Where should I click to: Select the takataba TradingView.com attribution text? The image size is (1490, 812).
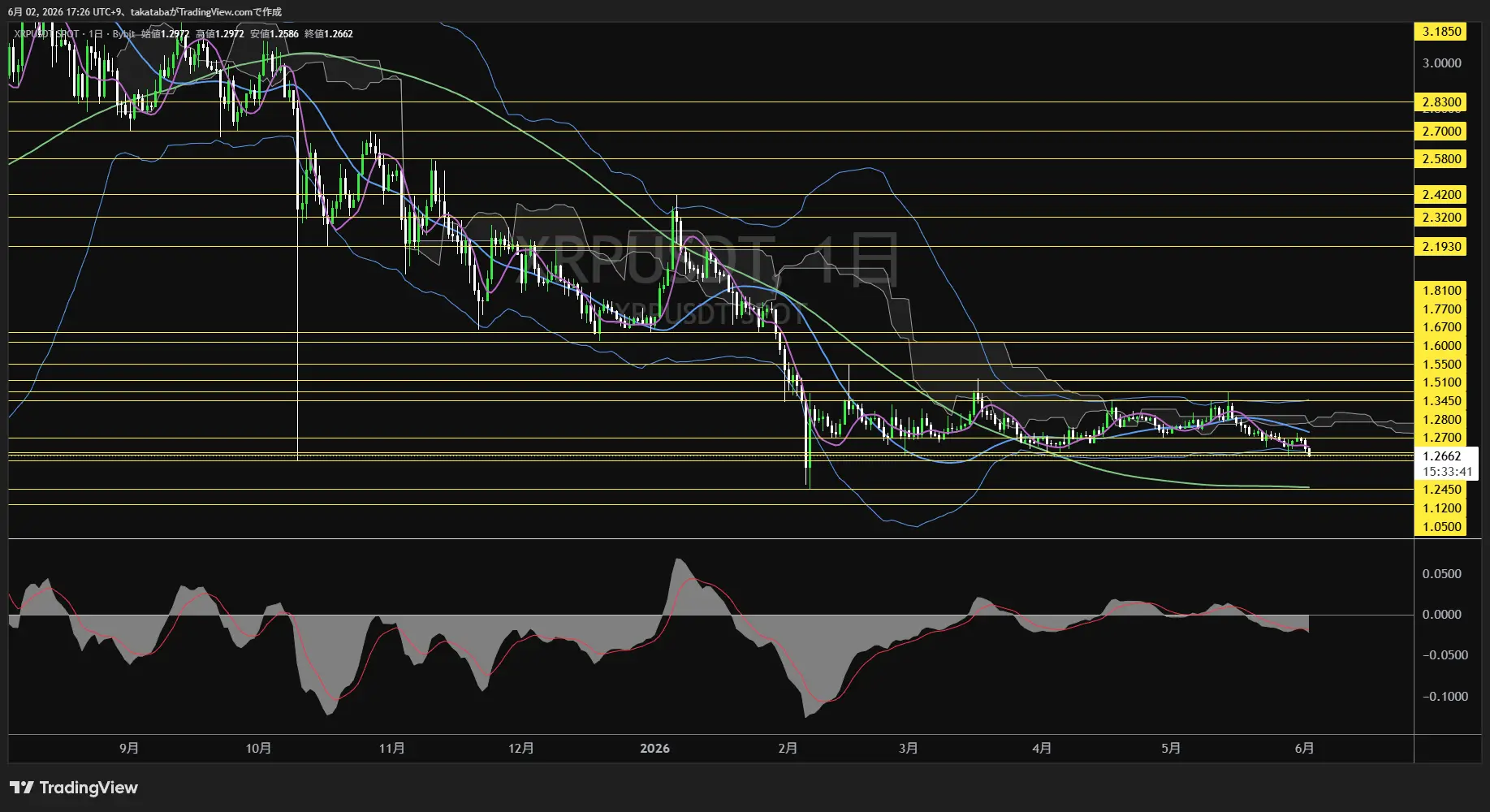coord(206,12)
